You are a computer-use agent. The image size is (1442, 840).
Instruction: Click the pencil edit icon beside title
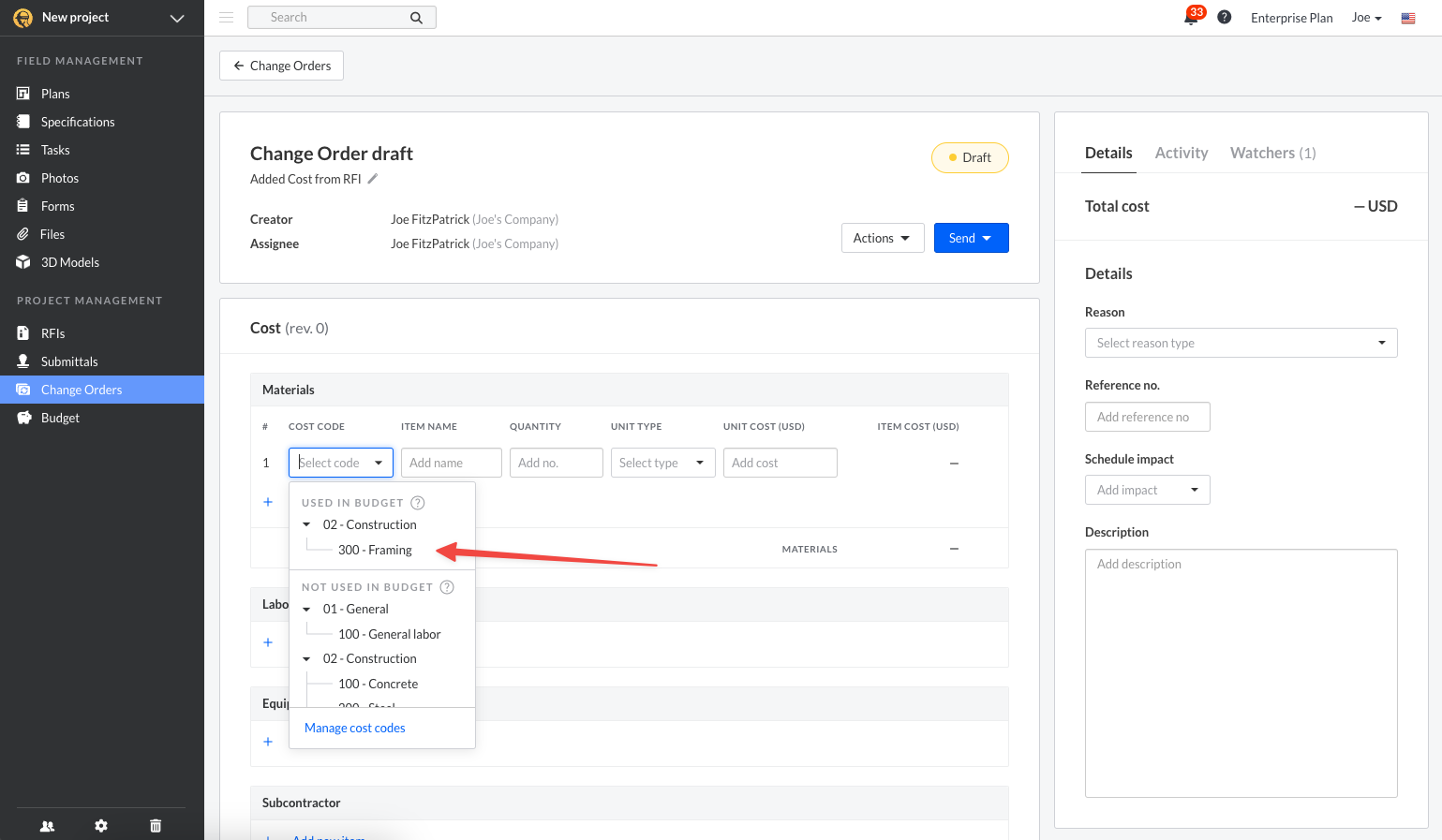click(x=372, y=179)
